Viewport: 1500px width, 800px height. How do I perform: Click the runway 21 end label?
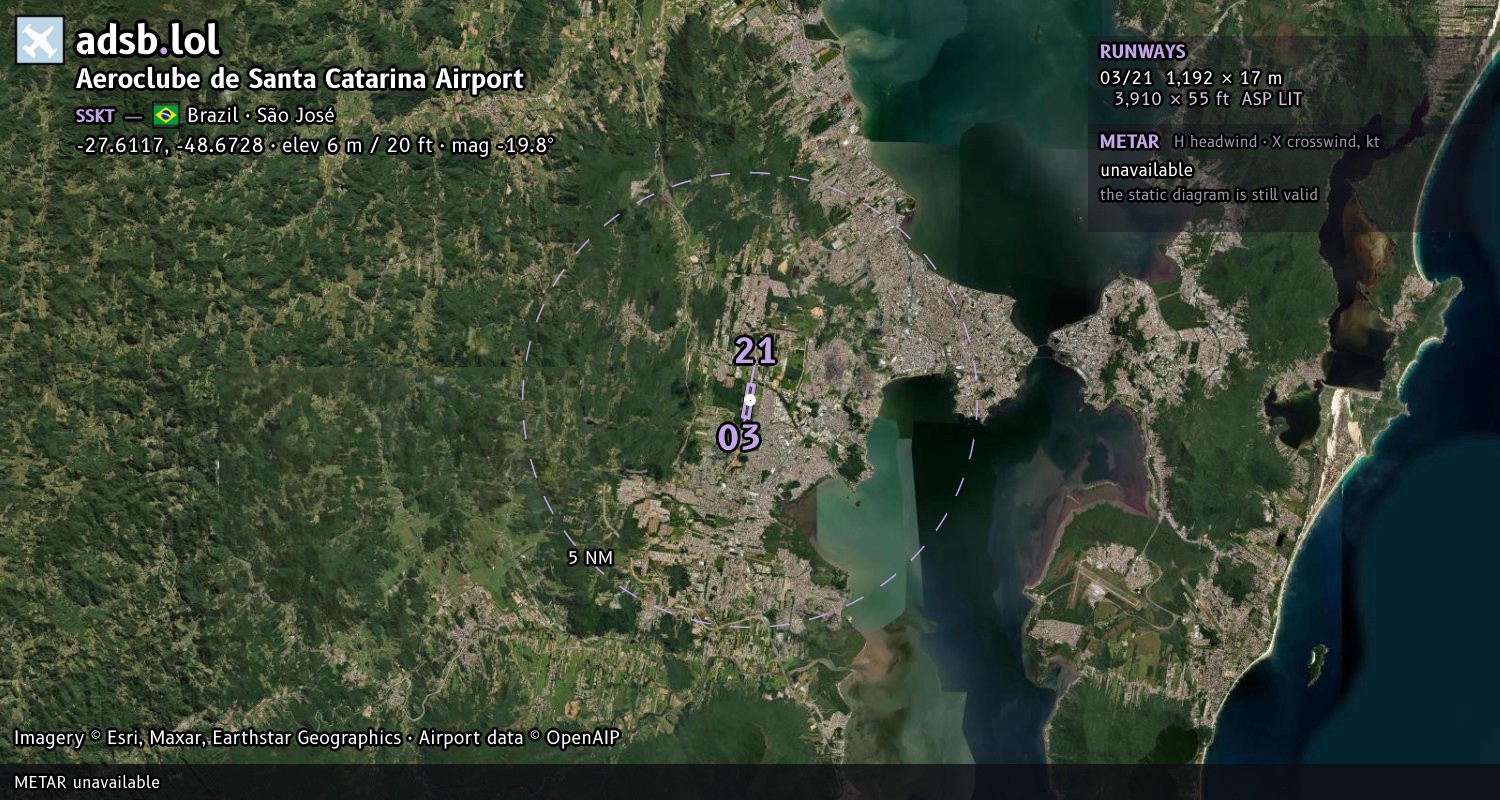tap(755, 351)
